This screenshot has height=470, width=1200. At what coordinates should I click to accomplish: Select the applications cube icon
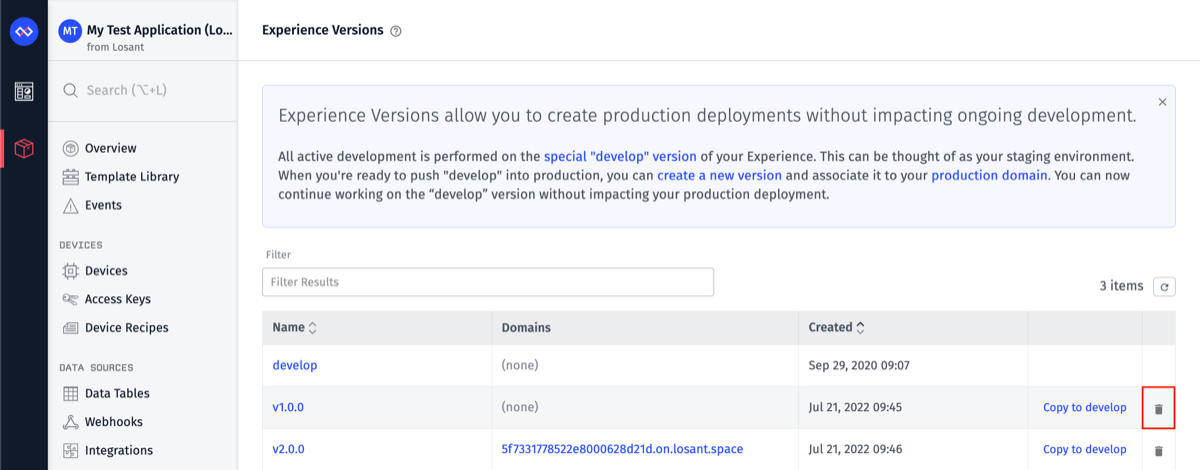[23, 149]
